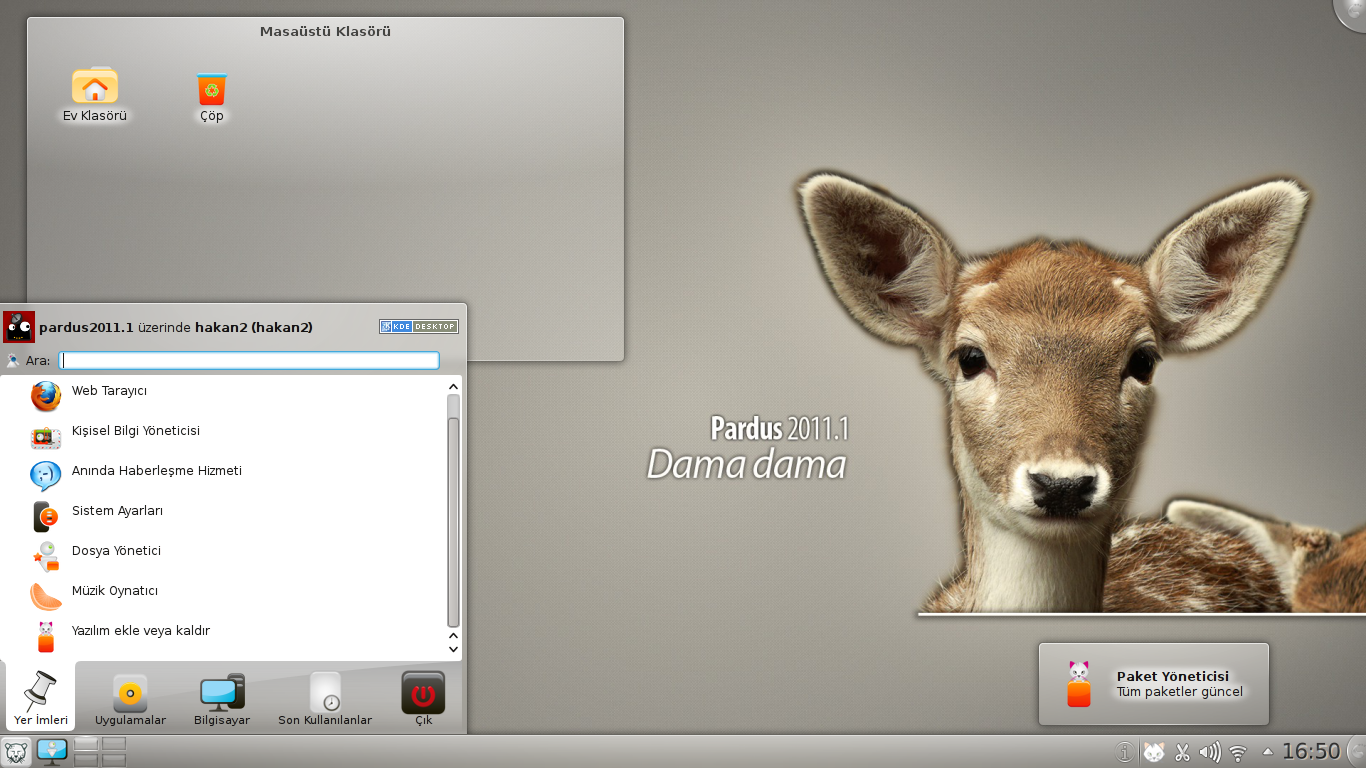Click the 16:50 clock

tap(1311, 751)
